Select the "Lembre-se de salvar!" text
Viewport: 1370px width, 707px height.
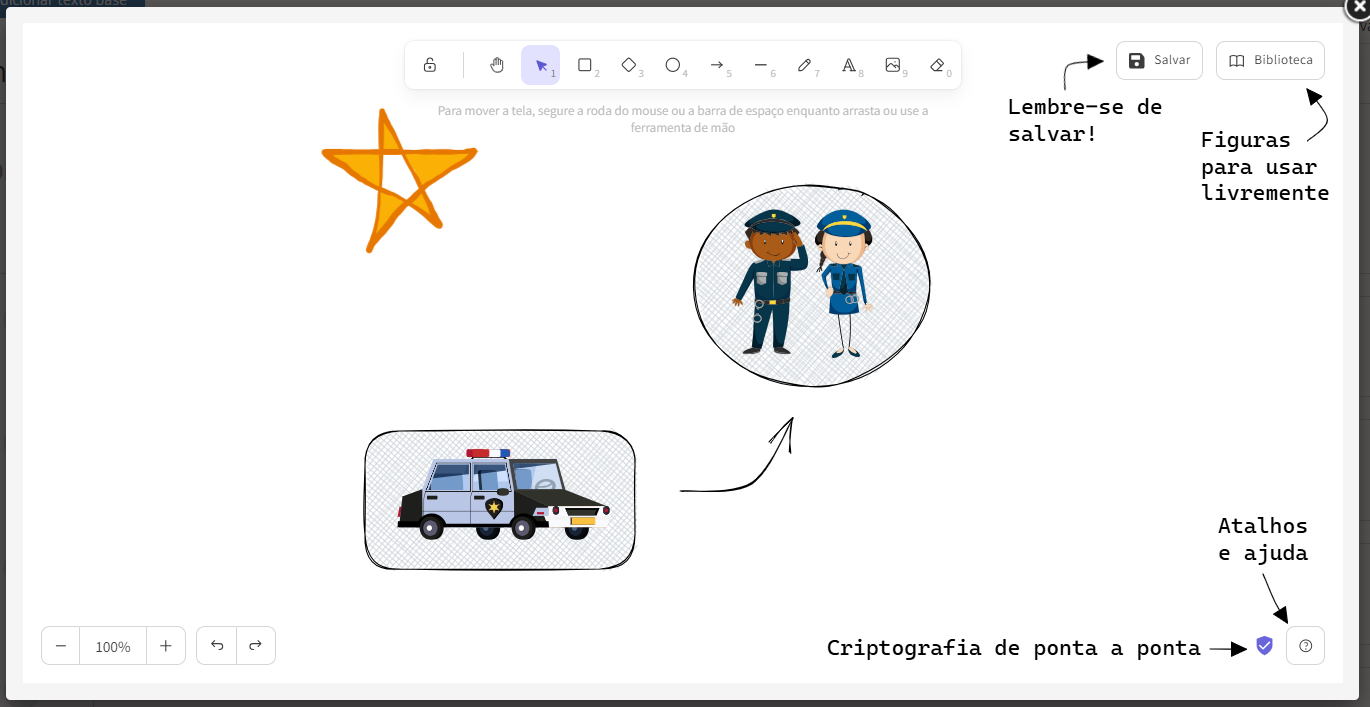1085,120
